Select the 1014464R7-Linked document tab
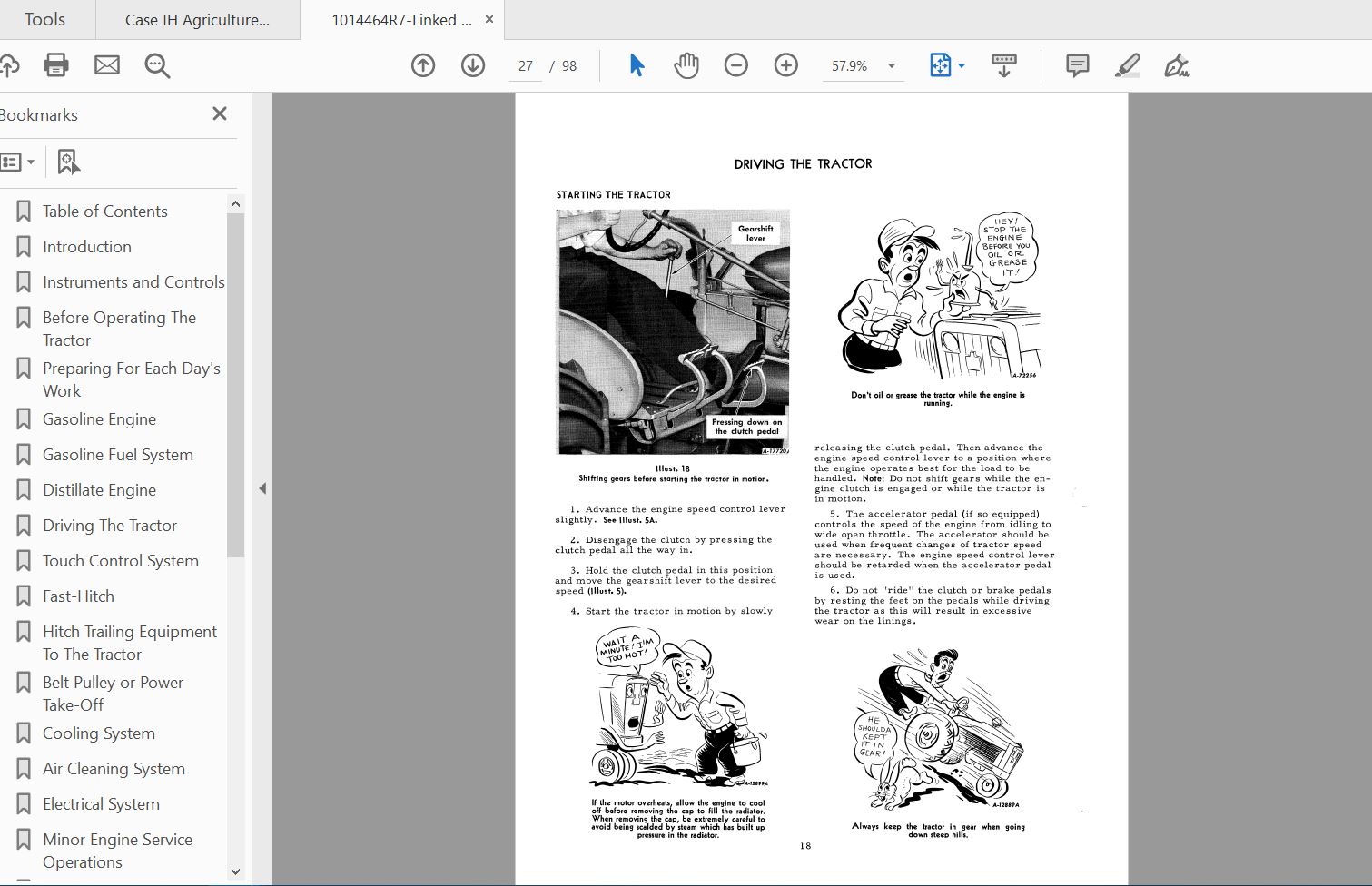Viewport: 1372px width, 886px height. coord(401,20)
